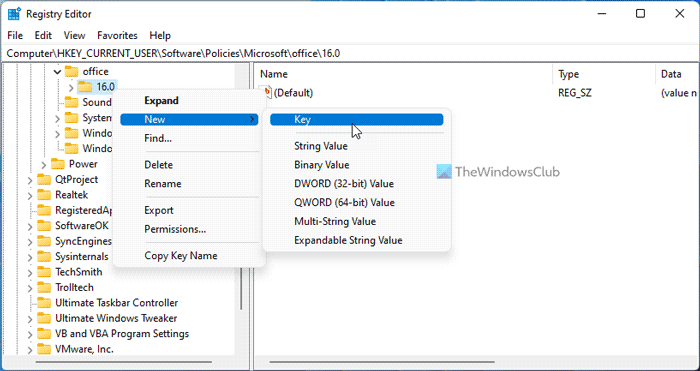Expand the Realtek key chevron
This screenshot has width=700, height=371.
tap(30, 196)
